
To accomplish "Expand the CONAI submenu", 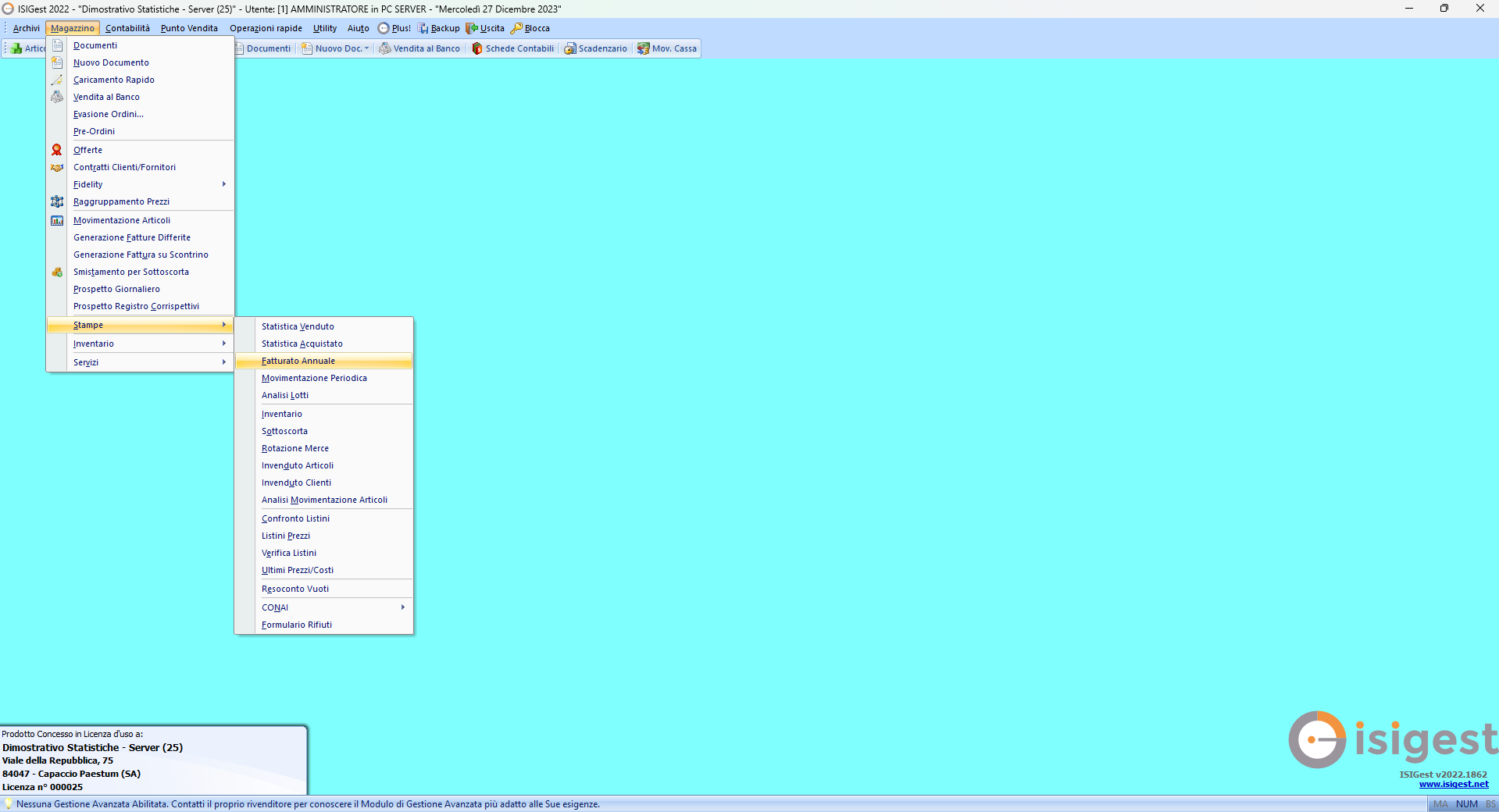I will (402, 607).
